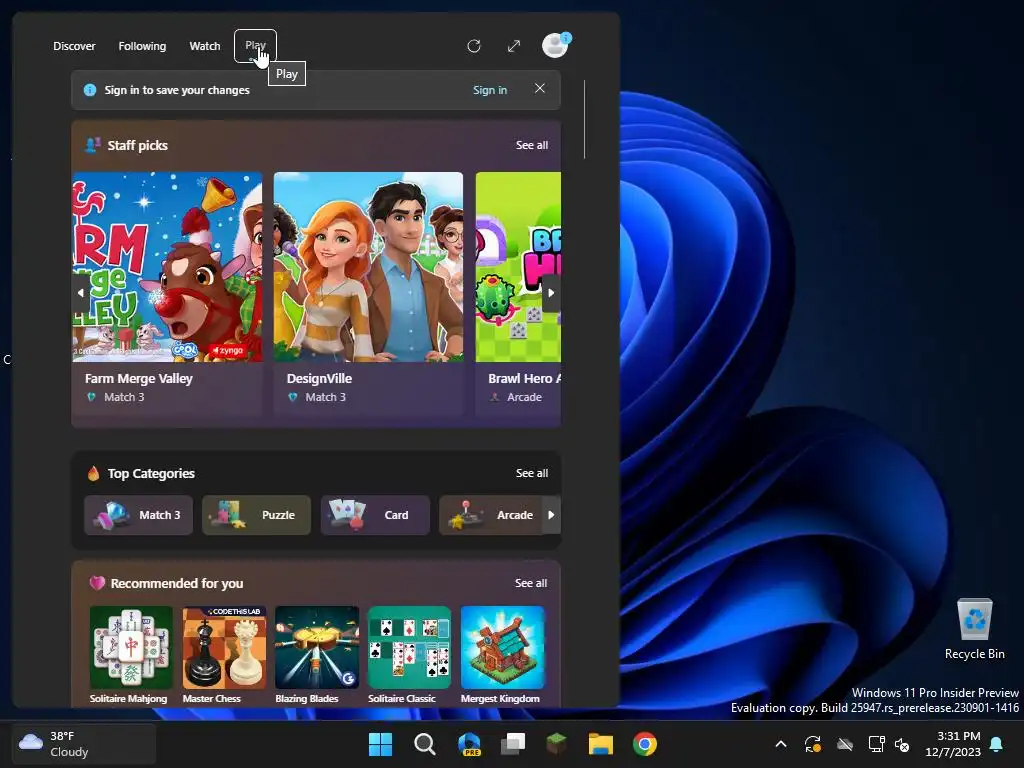Open Brawl Hero game card
Image resolution: width=1024 pixels, height=768 pixels.
point(518,293)
